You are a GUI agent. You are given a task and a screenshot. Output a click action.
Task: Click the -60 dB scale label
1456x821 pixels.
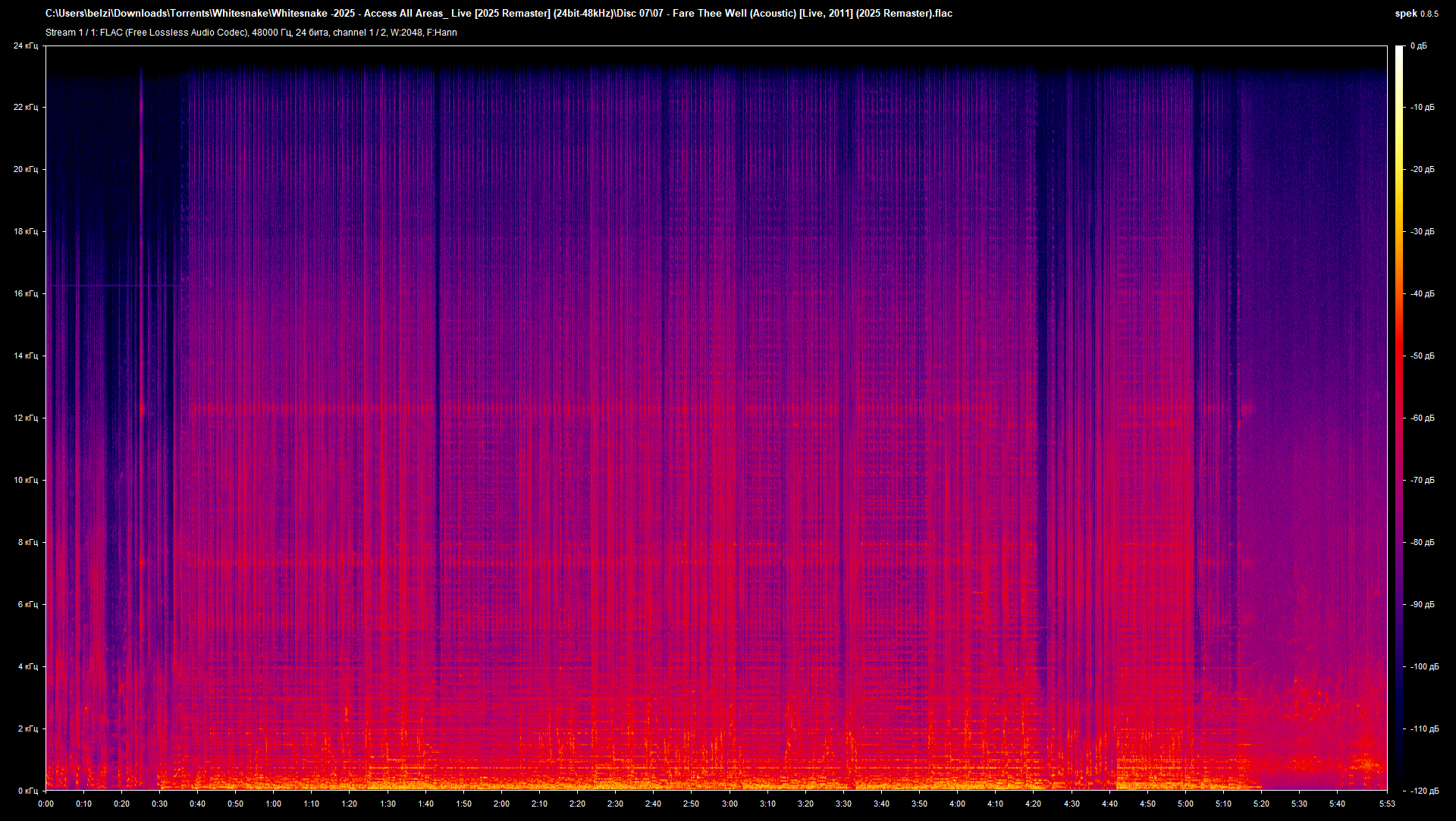click(x=1422, y=418)
